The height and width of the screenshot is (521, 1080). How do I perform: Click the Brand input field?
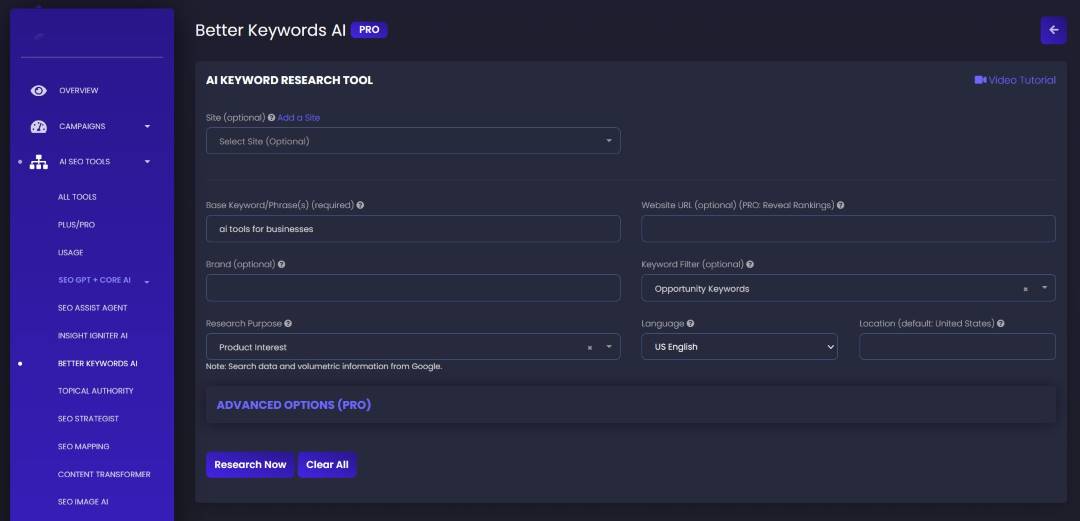[413, 288]
